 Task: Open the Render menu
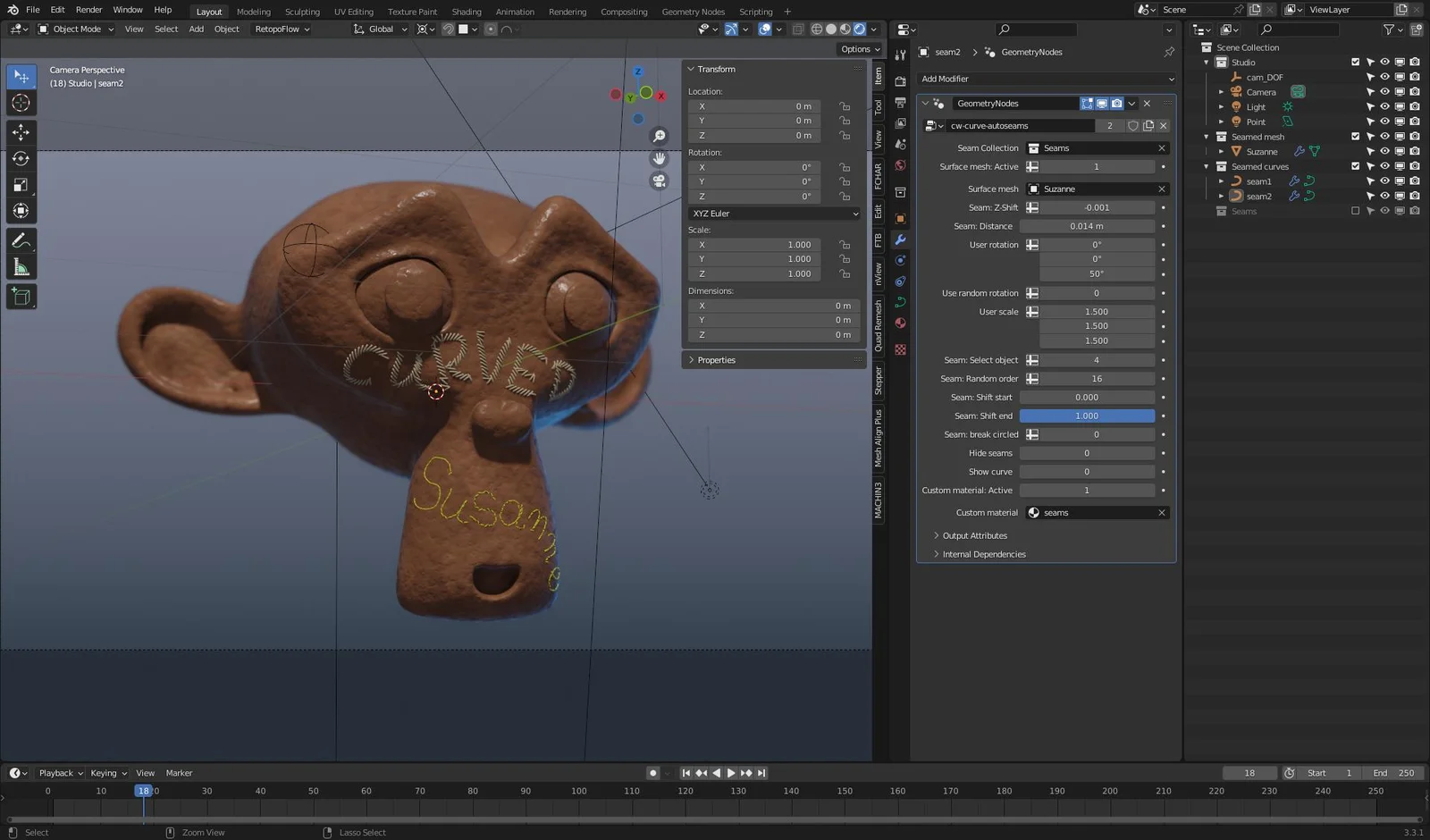tap(88, 10)
